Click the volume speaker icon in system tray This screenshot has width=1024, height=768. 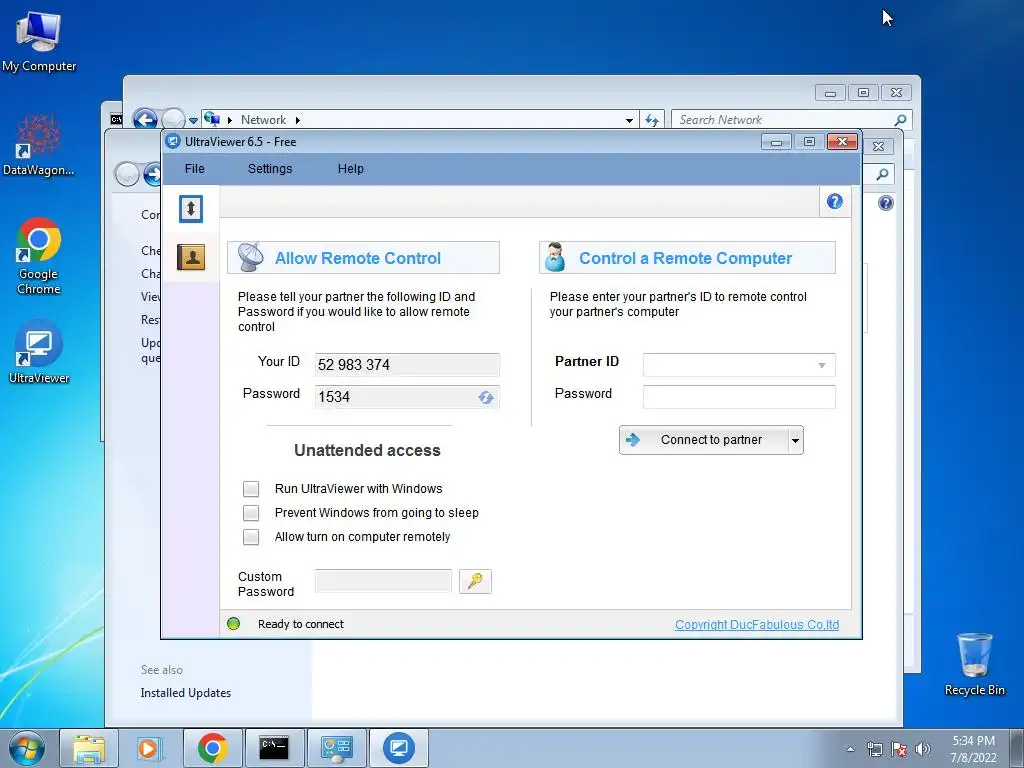[923, 749]
